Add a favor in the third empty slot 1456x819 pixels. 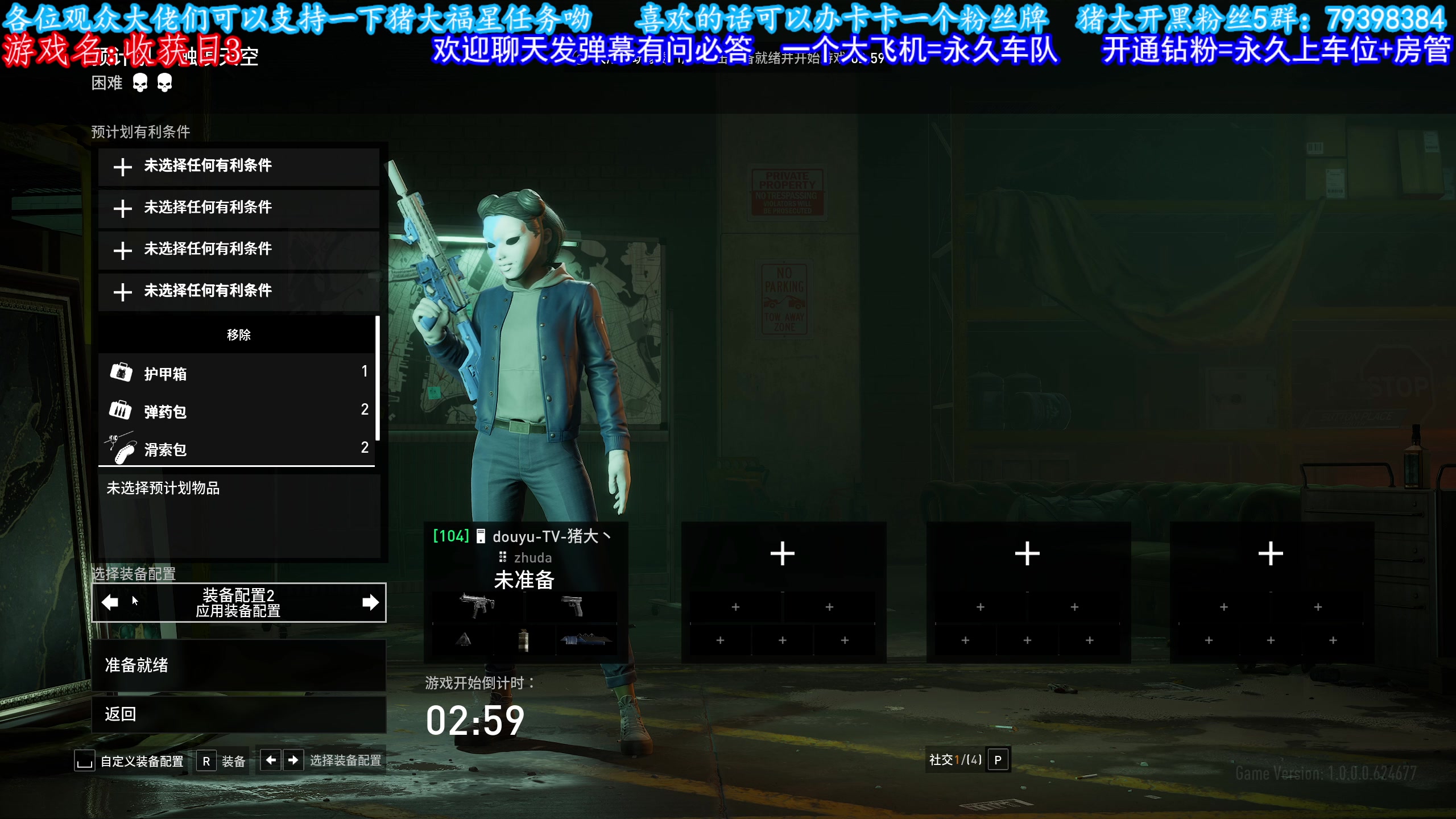point(238,250)
